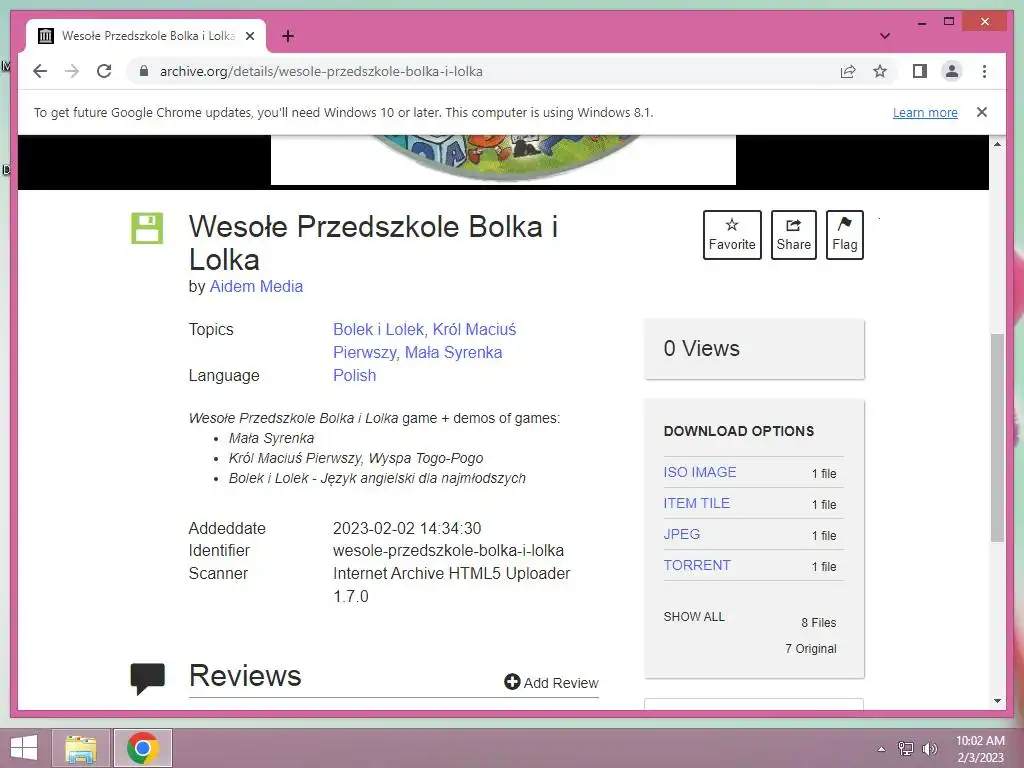Close the Wesołe Przedszkole tab
This screenshot has width=1024, height=768.
(249, 36)
